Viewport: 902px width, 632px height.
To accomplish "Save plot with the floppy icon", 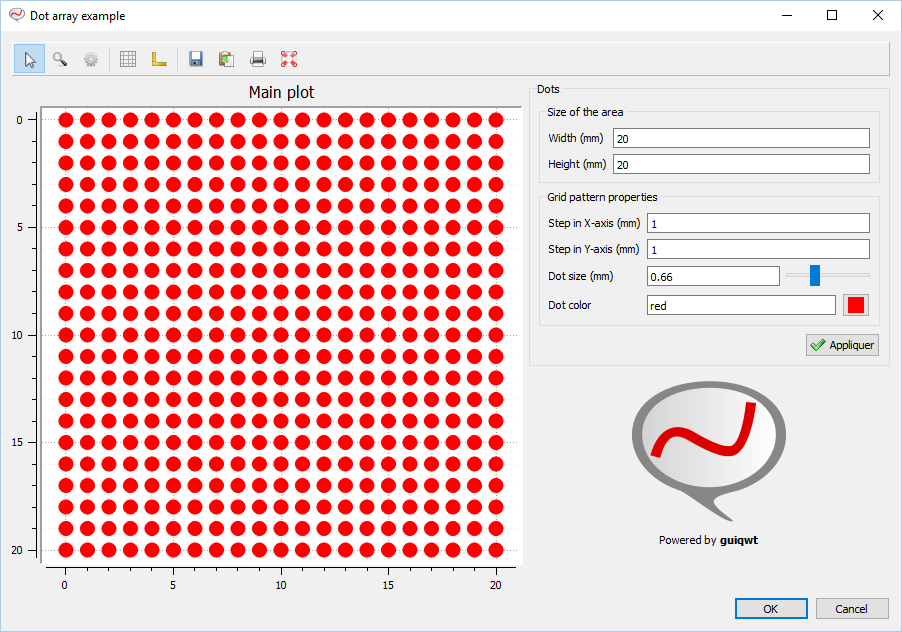I will (x=196, y=59).
